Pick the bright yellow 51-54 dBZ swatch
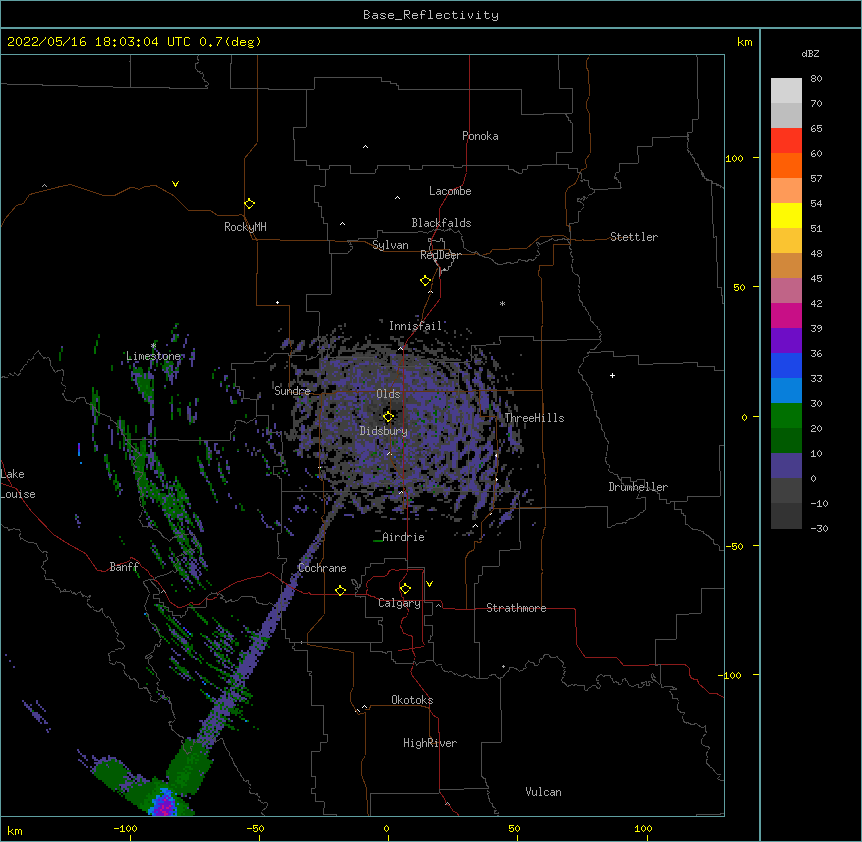The image size is (862, 842). coord(786,216)
